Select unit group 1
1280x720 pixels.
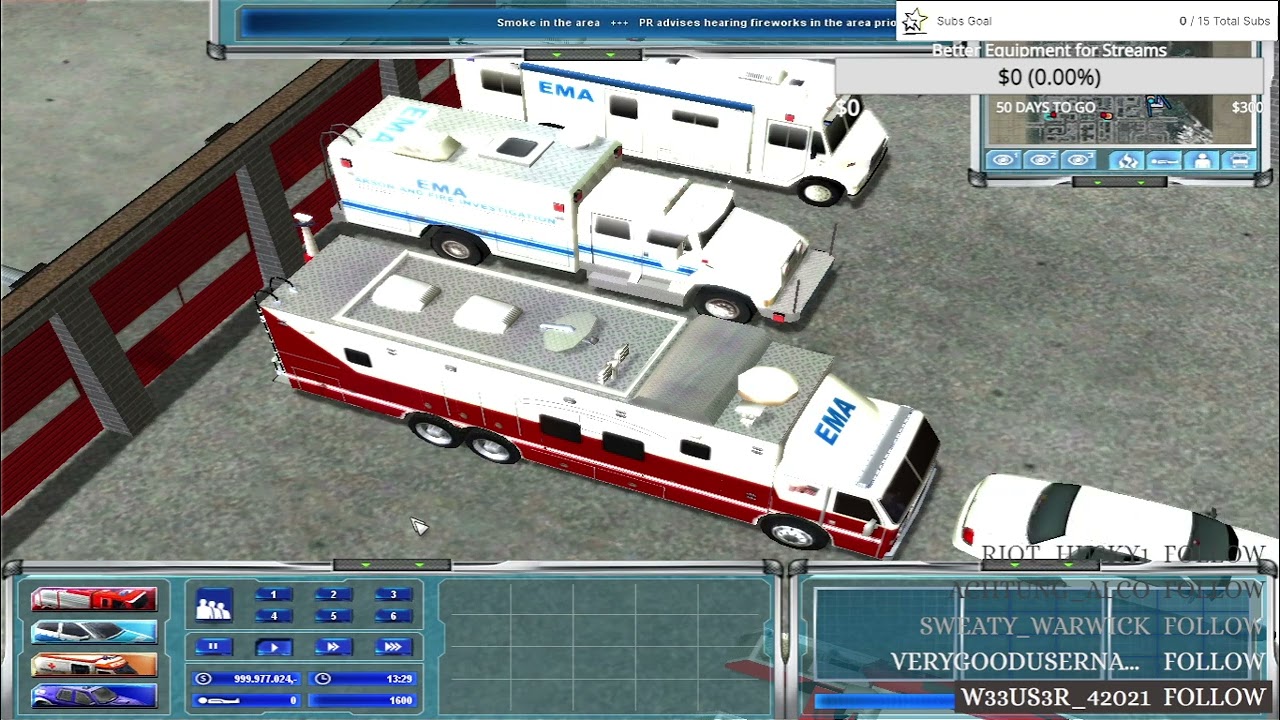273,595
